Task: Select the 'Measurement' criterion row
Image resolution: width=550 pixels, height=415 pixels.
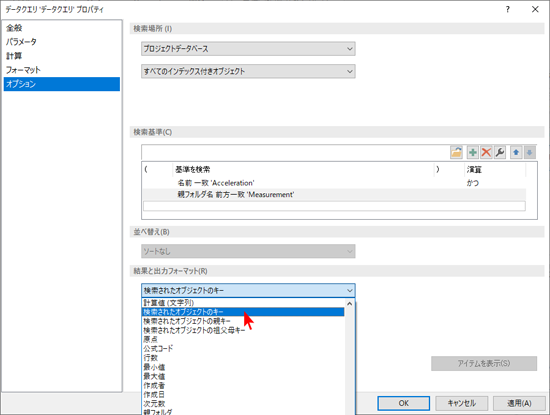Action: pos(334,194)
